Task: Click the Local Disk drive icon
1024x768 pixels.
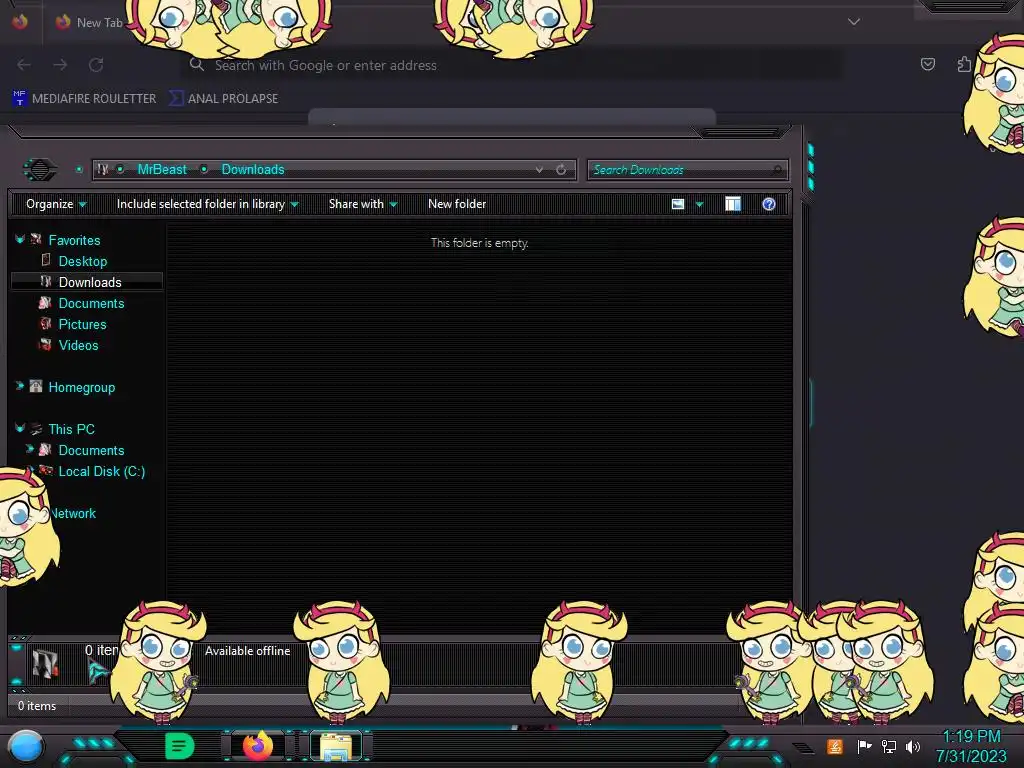Action: (46, 470)
